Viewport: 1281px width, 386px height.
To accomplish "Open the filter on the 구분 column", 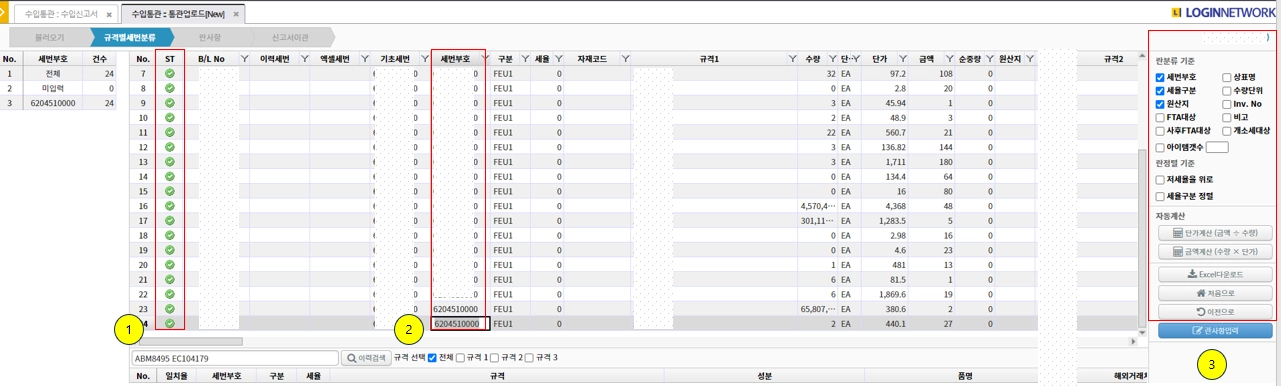I will point(524,59).
